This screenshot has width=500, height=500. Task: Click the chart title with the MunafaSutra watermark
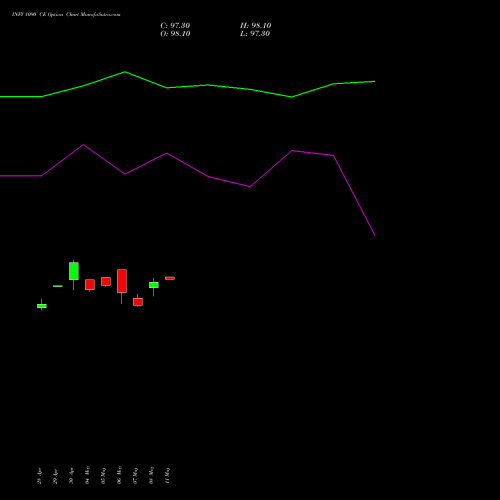tap(66, 14)
